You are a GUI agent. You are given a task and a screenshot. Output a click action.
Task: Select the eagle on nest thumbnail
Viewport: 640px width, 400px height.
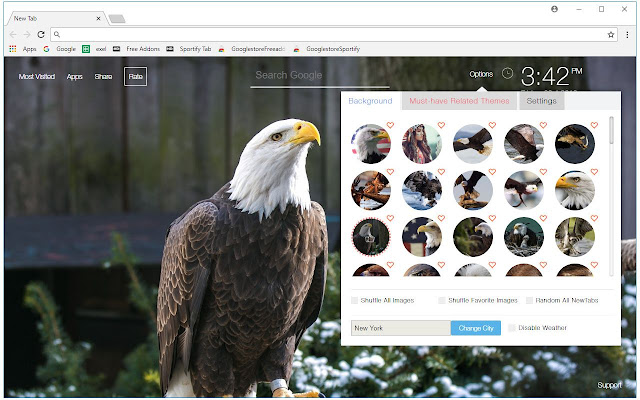tap(524, 237)
